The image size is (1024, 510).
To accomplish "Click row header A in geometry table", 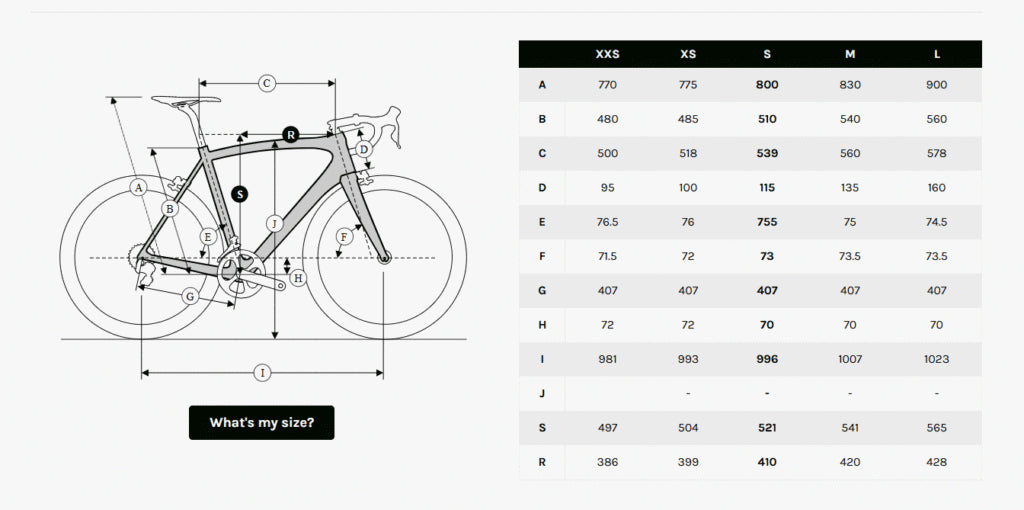I will click(542, 85).
